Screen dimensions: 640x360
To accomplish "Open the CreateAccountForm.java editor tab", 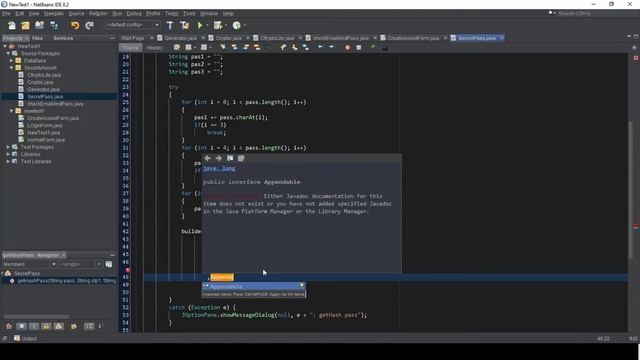I will 413,38.
